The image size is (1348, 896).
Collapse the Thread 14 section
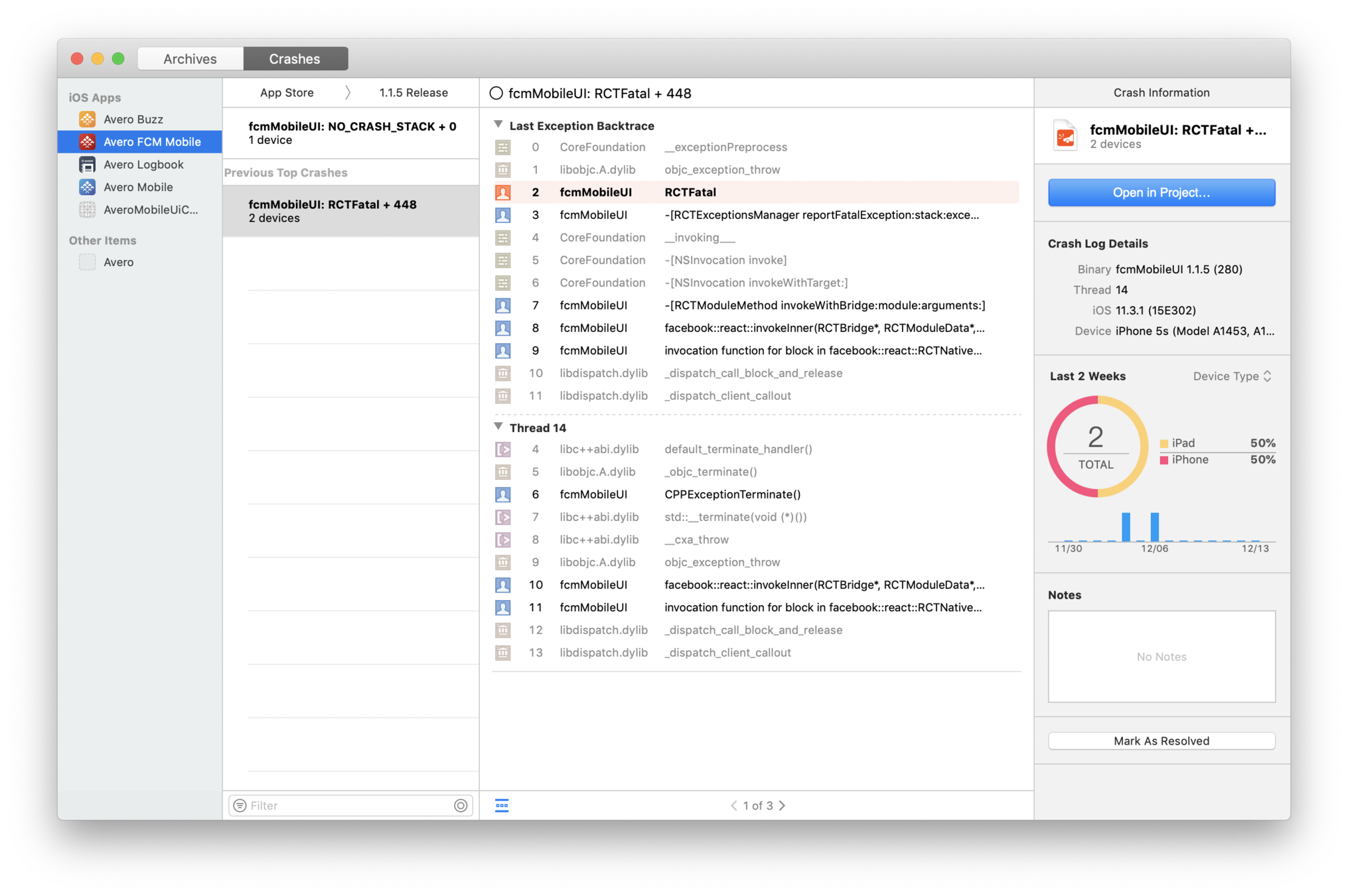point(498,427)
